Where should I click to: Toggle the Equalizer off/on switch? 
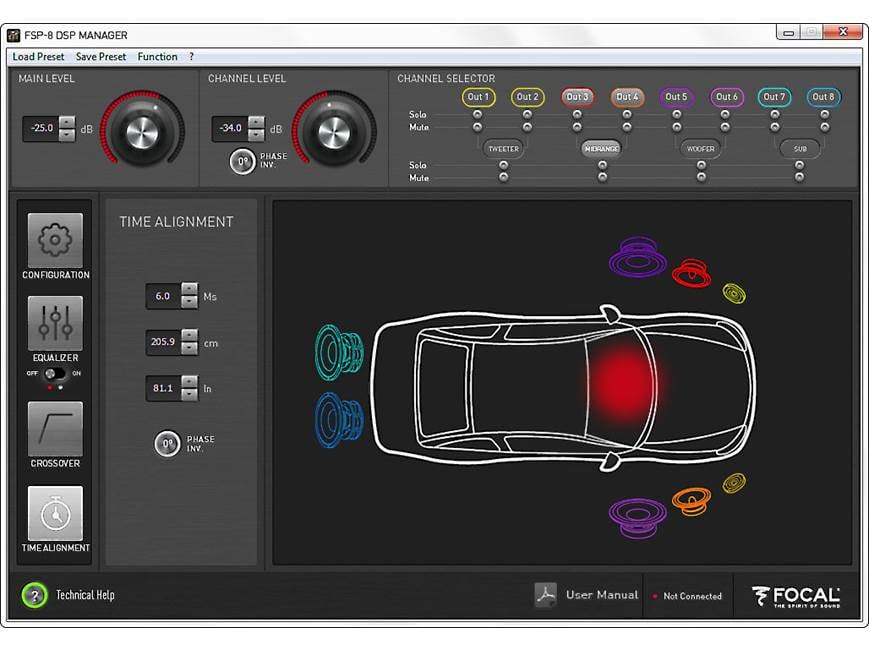coord(54,374)
